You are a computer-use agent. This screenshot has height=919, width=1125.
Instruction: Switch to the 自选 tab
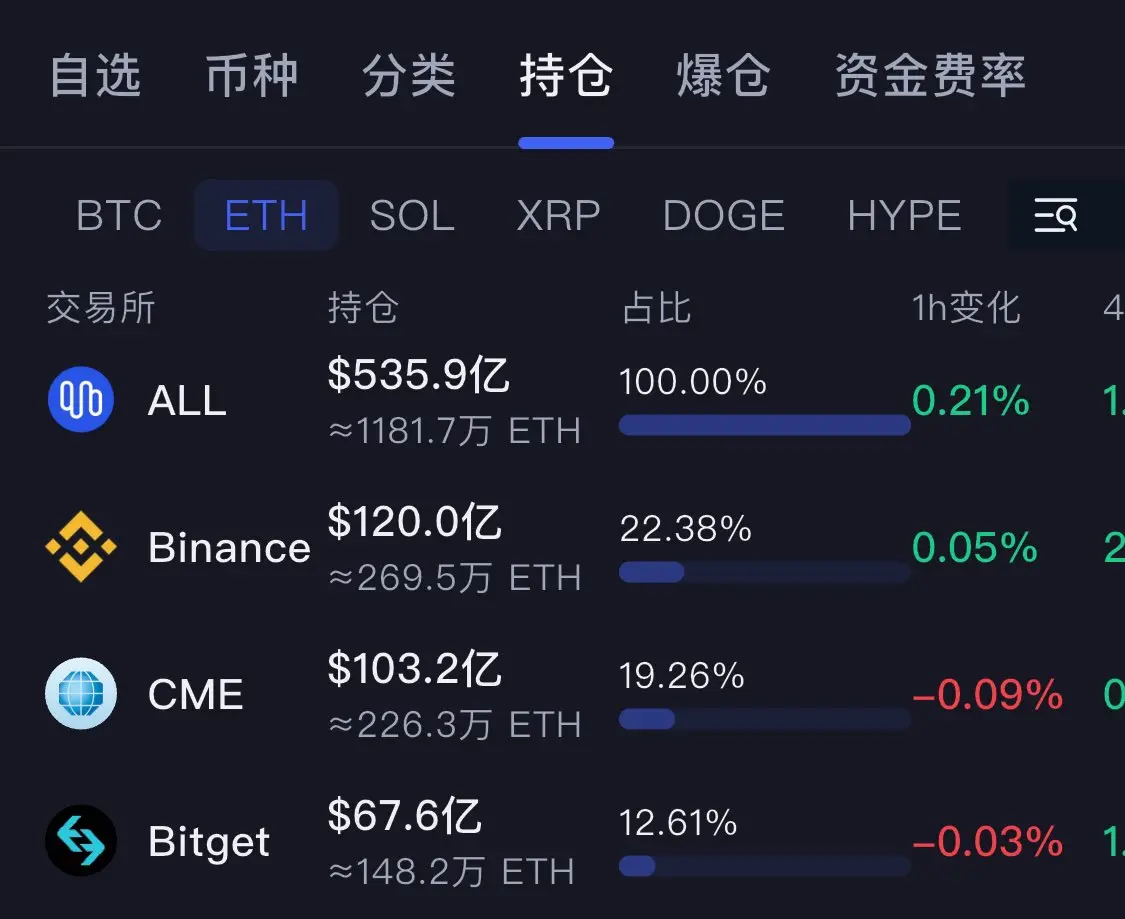(x=95, y=75)
